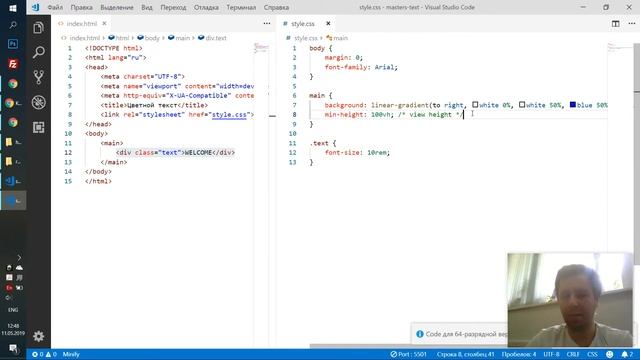Open the Search view in activity bar
The image size is (640, 360).
39,52
